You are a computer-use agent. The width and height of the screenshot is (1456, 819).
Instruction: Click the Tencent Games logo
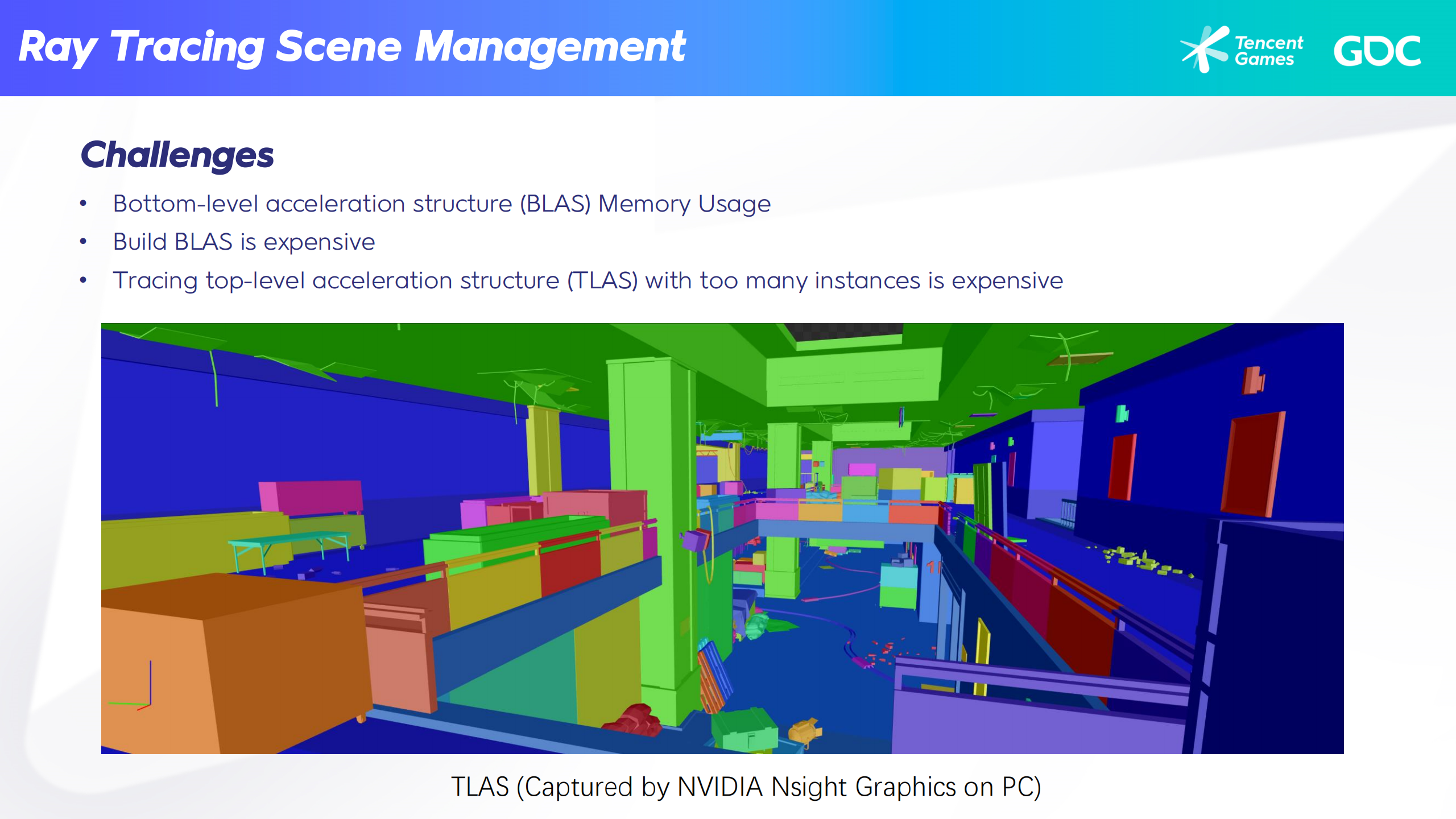[1242, 49]
